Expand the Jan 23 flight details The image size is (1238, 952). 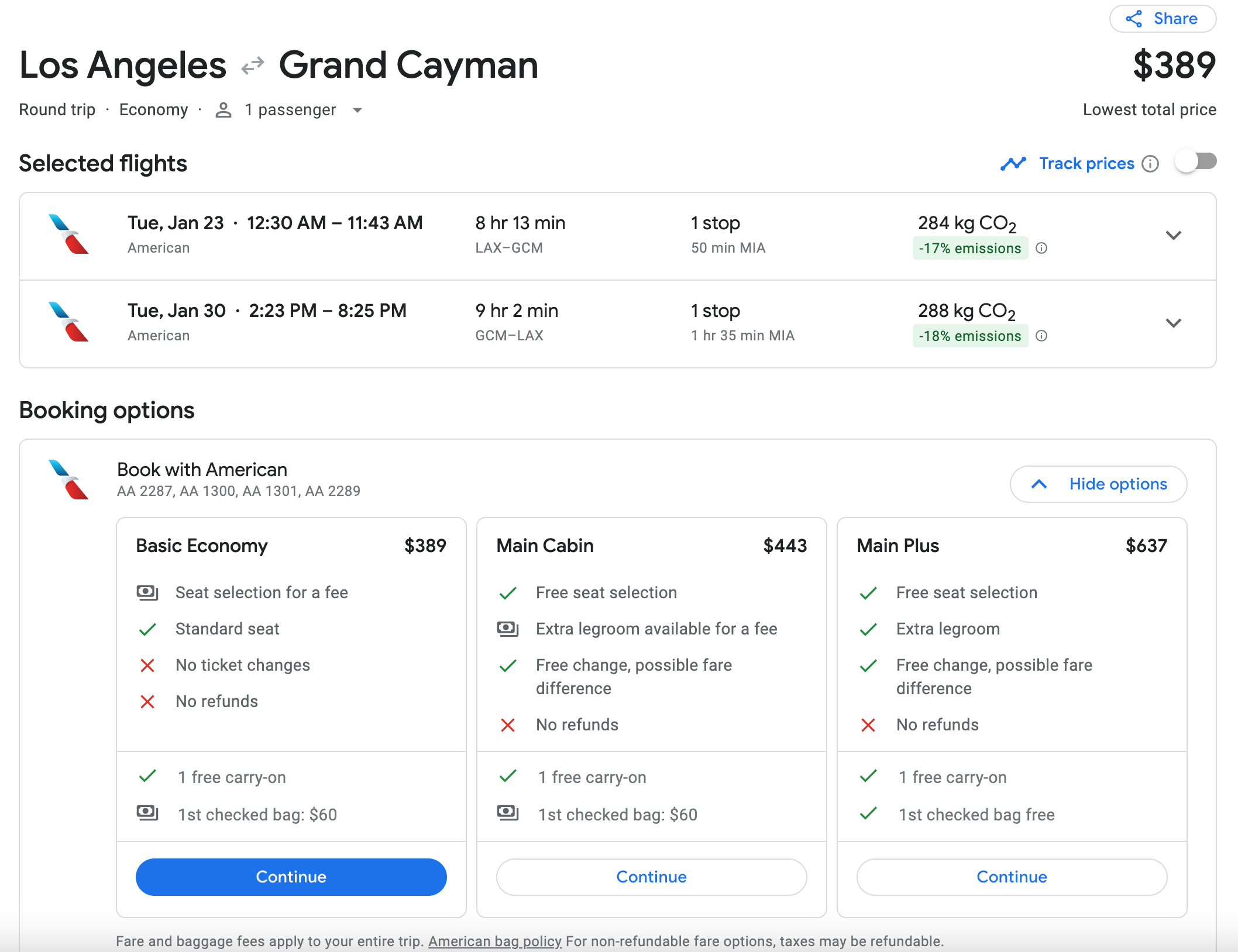click(x=1173, y=236)
